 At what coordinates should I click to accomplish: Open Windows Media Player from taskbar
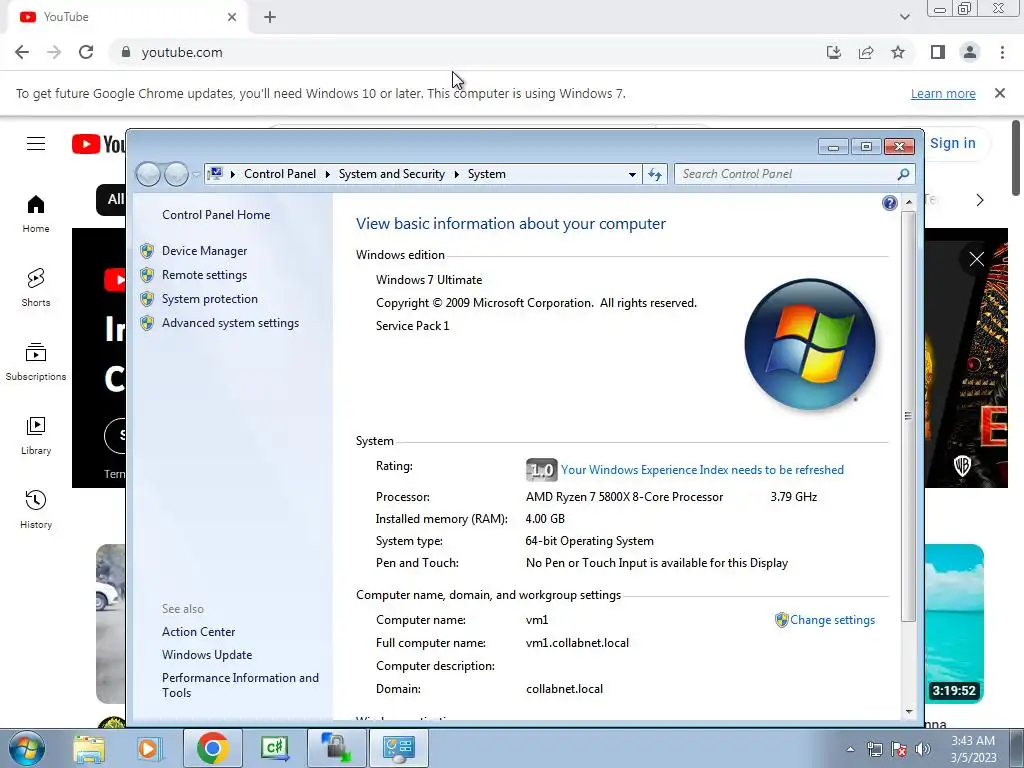(x=148, y=748)
